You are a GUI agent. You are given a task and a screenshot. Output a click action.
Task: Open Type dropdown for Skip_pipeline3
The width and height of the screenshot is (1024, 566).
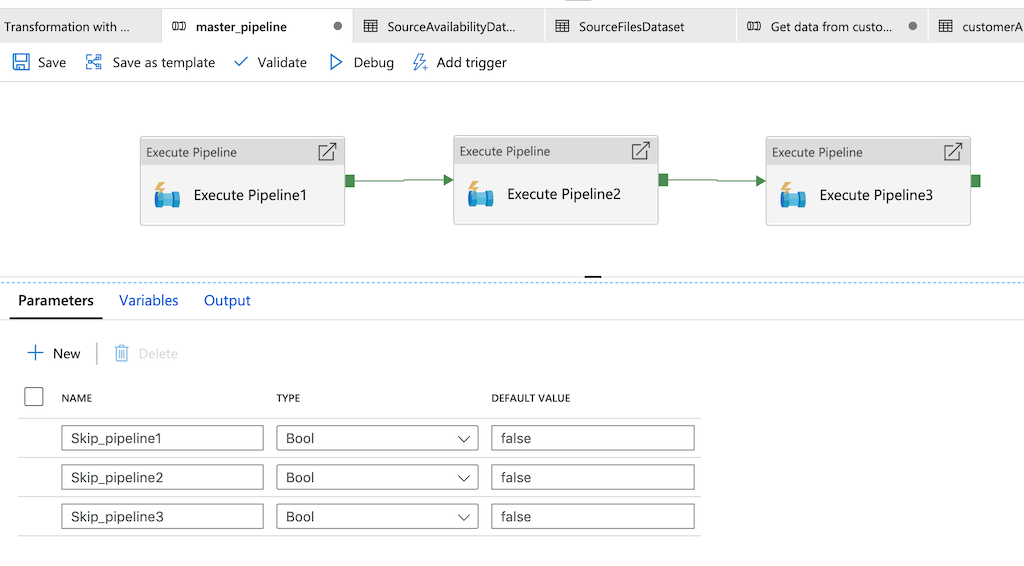[x=377, y=516]
